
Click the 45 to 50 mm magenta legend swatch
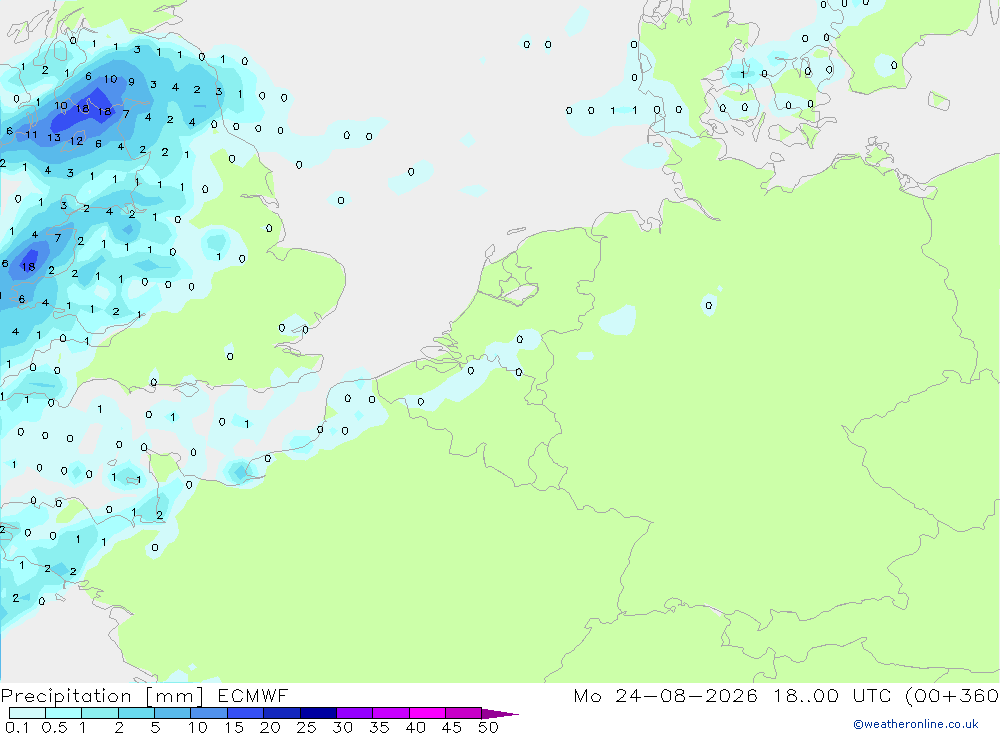click(x=463, y=713)
